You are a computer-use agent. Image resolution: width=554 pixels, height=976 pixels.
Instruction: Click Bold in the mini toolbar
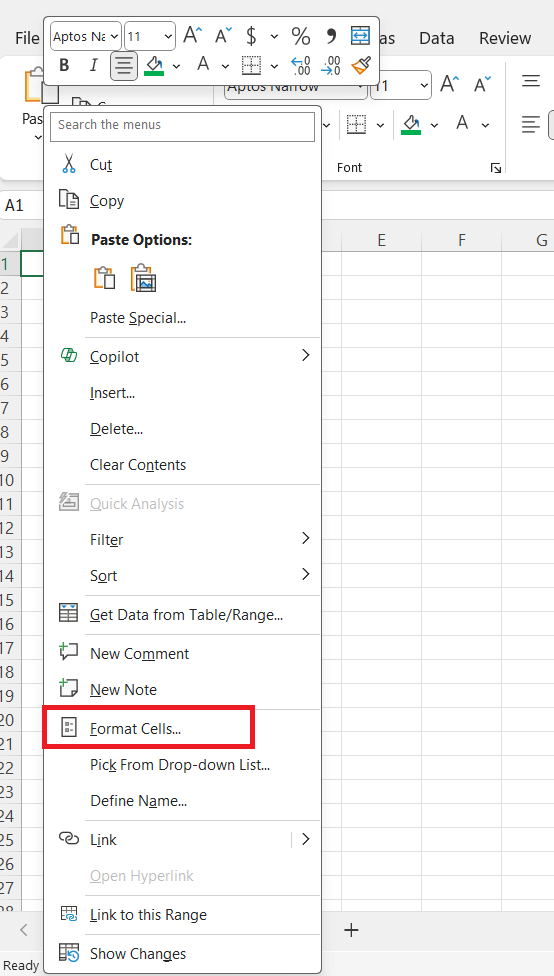63,65
